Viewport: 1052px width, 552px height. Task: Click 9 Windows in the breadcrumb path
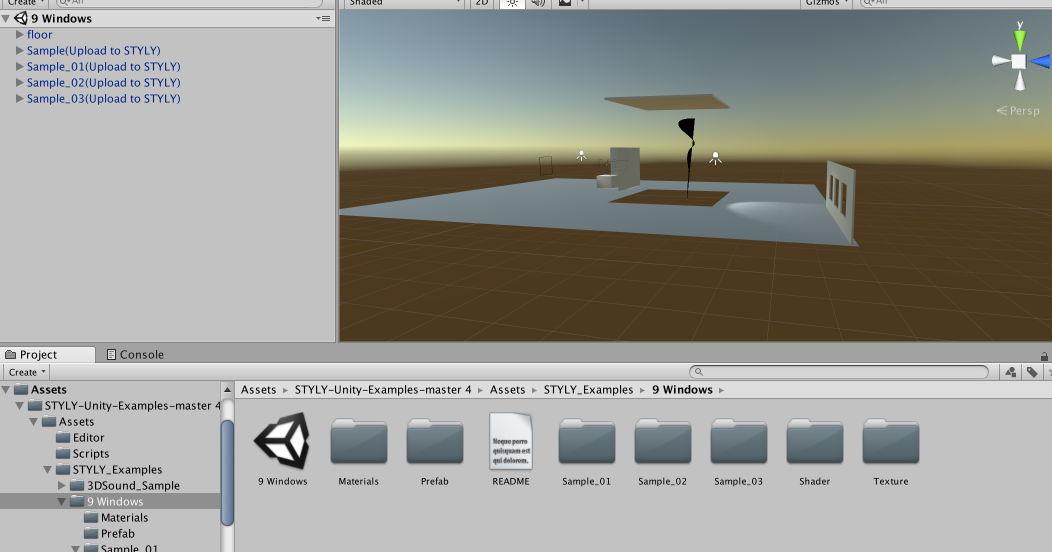click(682, 390)
